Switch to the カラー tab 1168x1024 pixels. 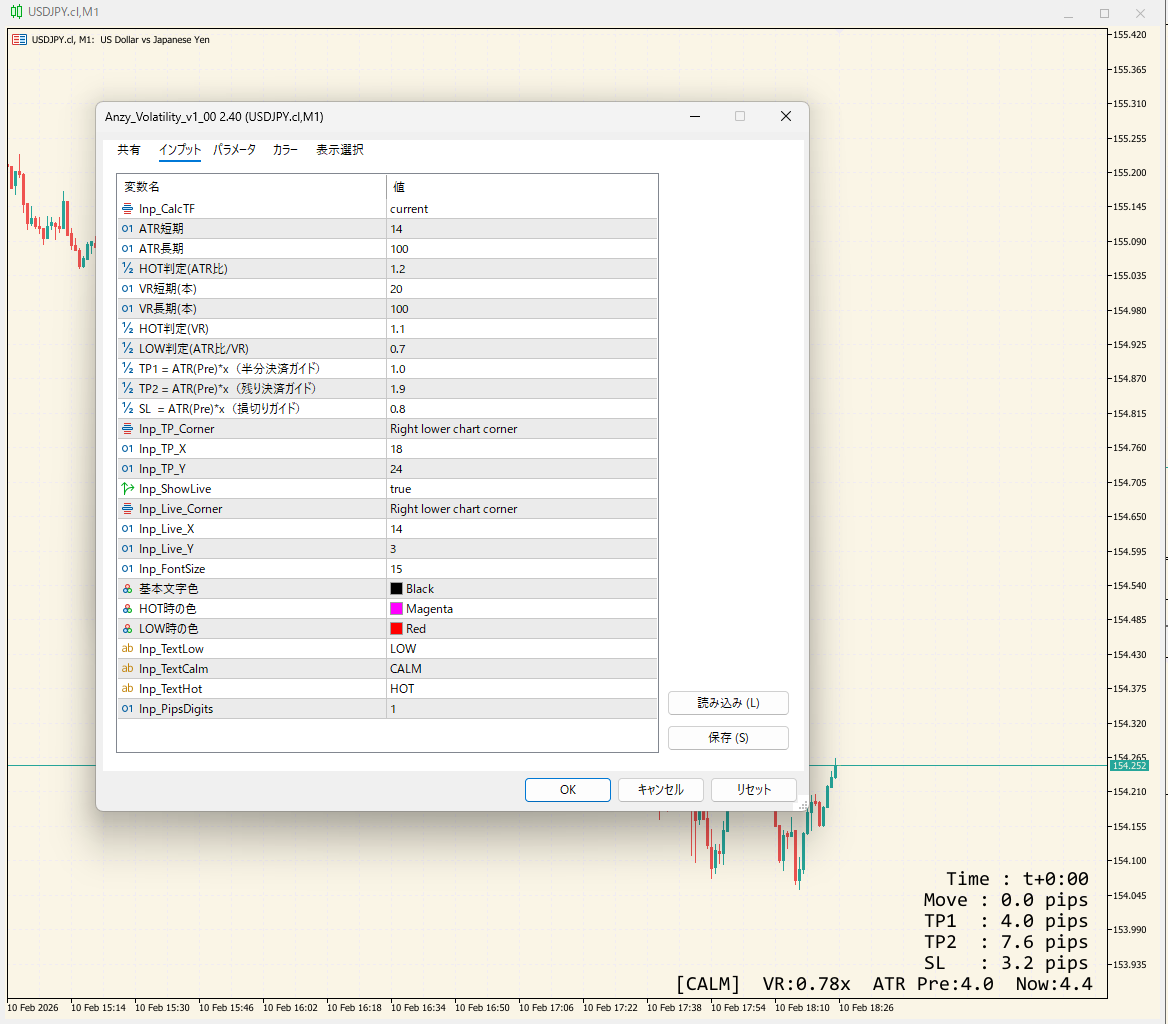[x=285, y=150]
